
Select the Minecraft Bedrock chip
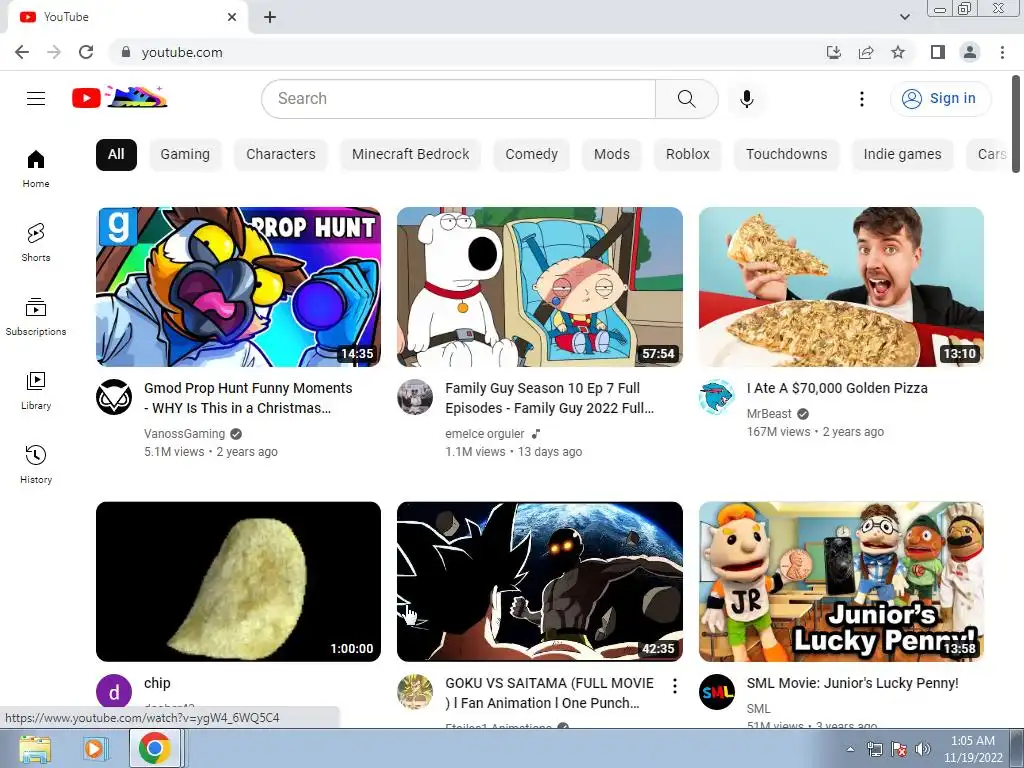pyautogui.click(x=411, y=155)
